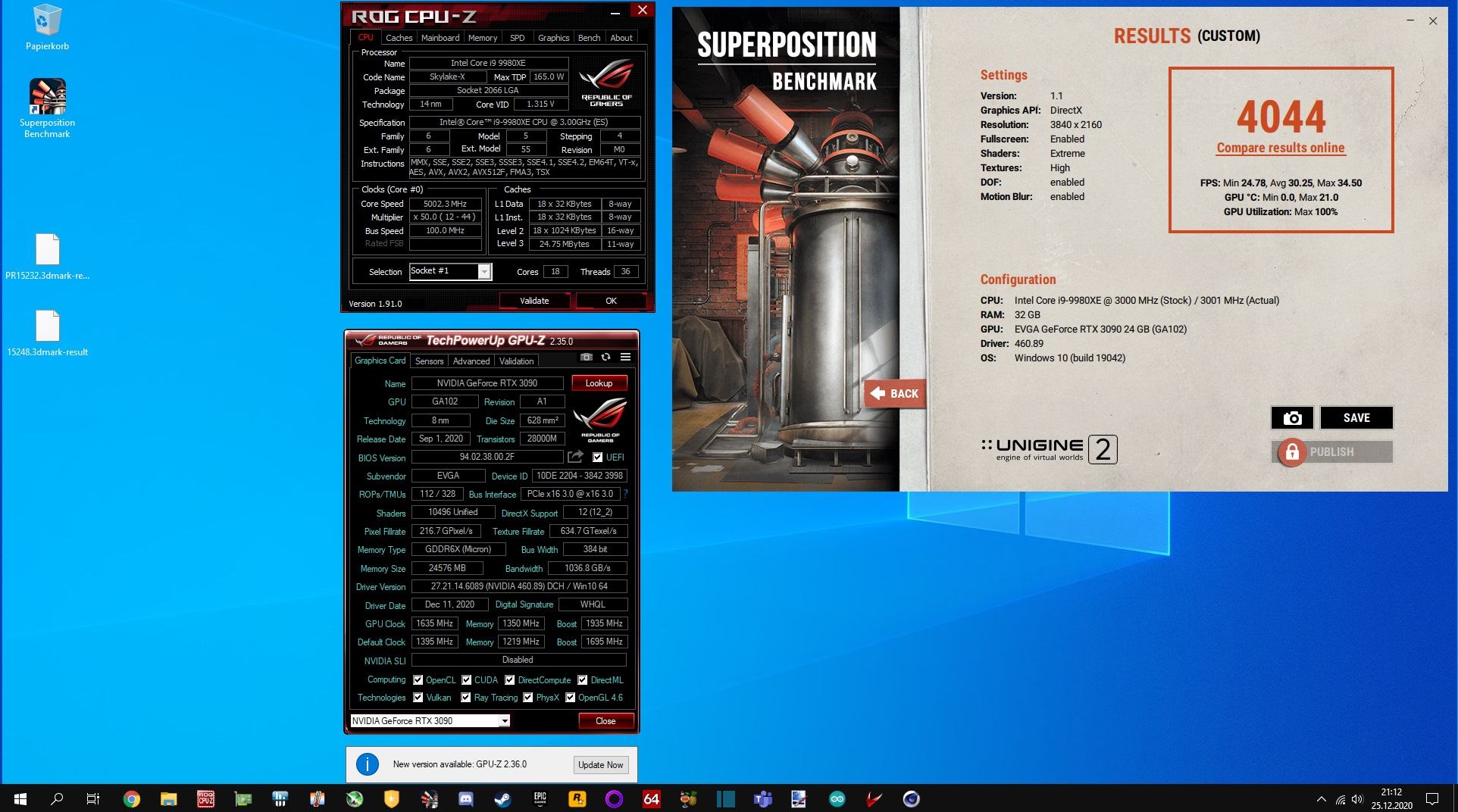1458x812 pixels.
Task: Open Cinema 4D sphere icon on taskbar
Action: tap(911, 798)
